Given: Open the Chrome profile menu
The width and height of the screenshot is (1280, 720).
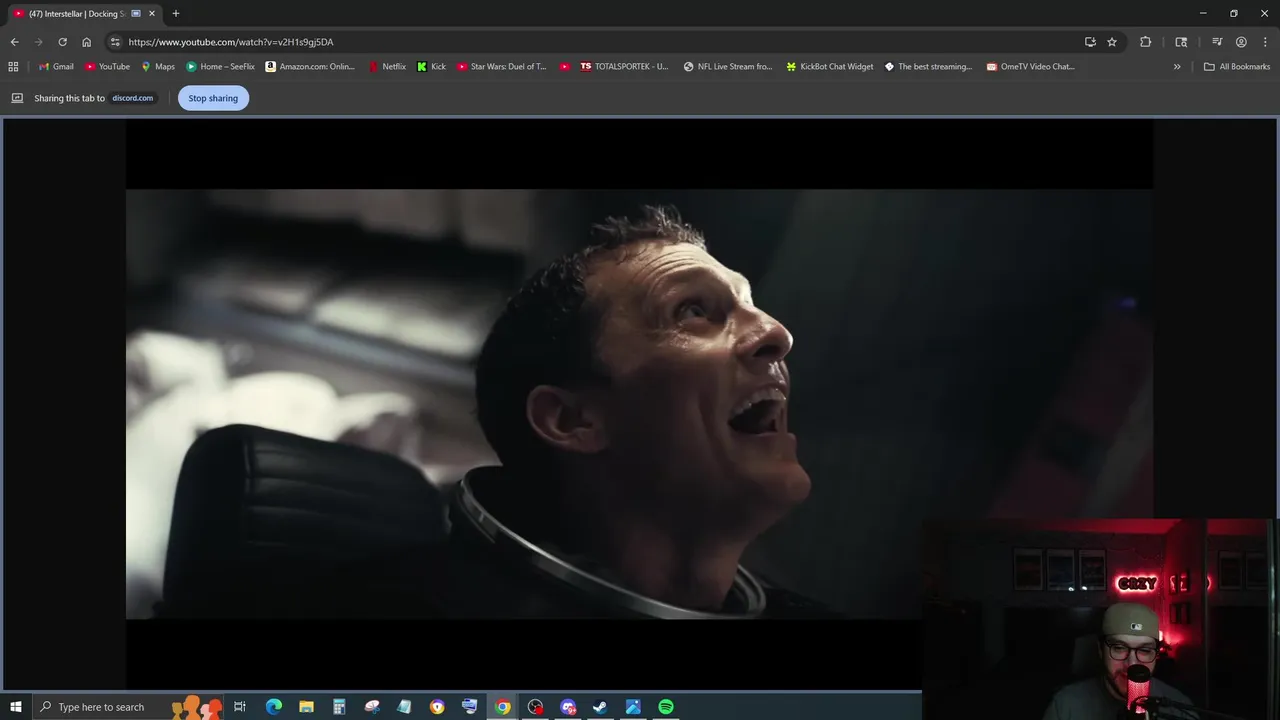Looking at the screenshot, I should [x=1241, y=42].
